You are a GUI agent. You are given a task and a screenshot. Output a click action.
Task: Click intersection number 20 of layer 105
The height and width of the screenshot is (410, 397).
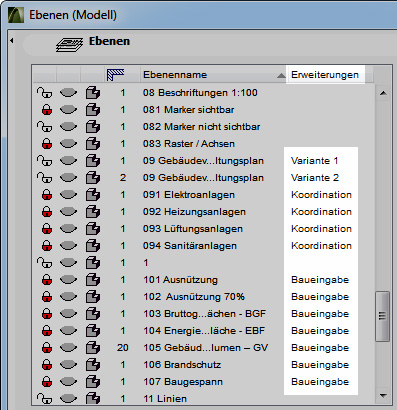(123, 348)
